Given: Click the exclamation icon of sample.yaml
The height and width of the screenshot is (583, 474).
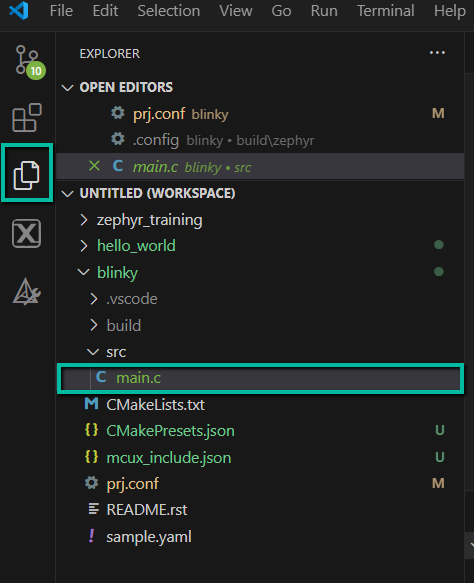Looking at the screenshot, I should 91,536.
